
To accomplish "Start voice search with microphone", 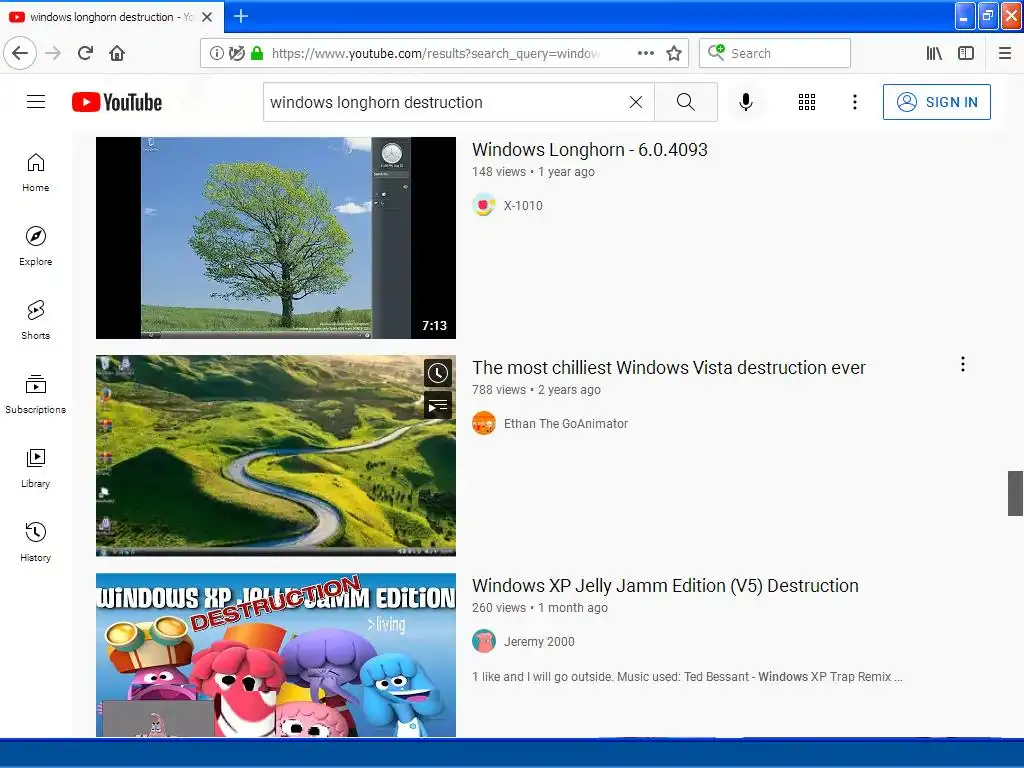I will 746,102.
